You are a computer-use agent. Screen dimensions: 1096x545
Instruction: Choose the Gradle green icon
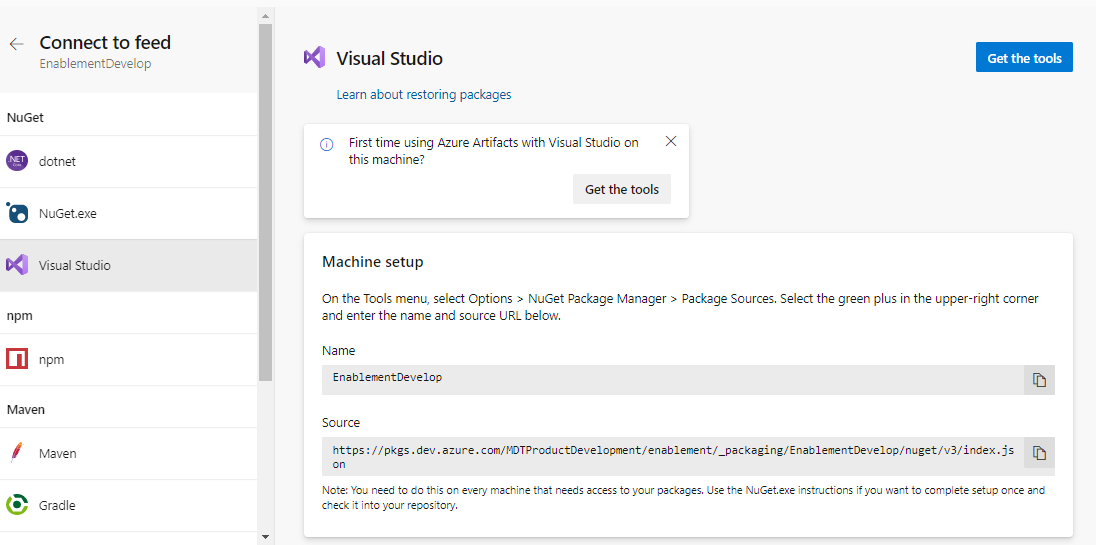point(17,505)
